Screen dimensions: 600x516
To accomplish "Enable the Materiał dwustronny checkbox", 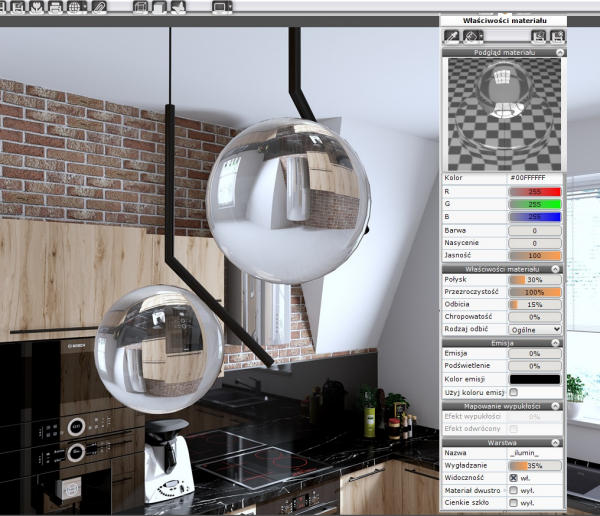I will pos(514,490).
